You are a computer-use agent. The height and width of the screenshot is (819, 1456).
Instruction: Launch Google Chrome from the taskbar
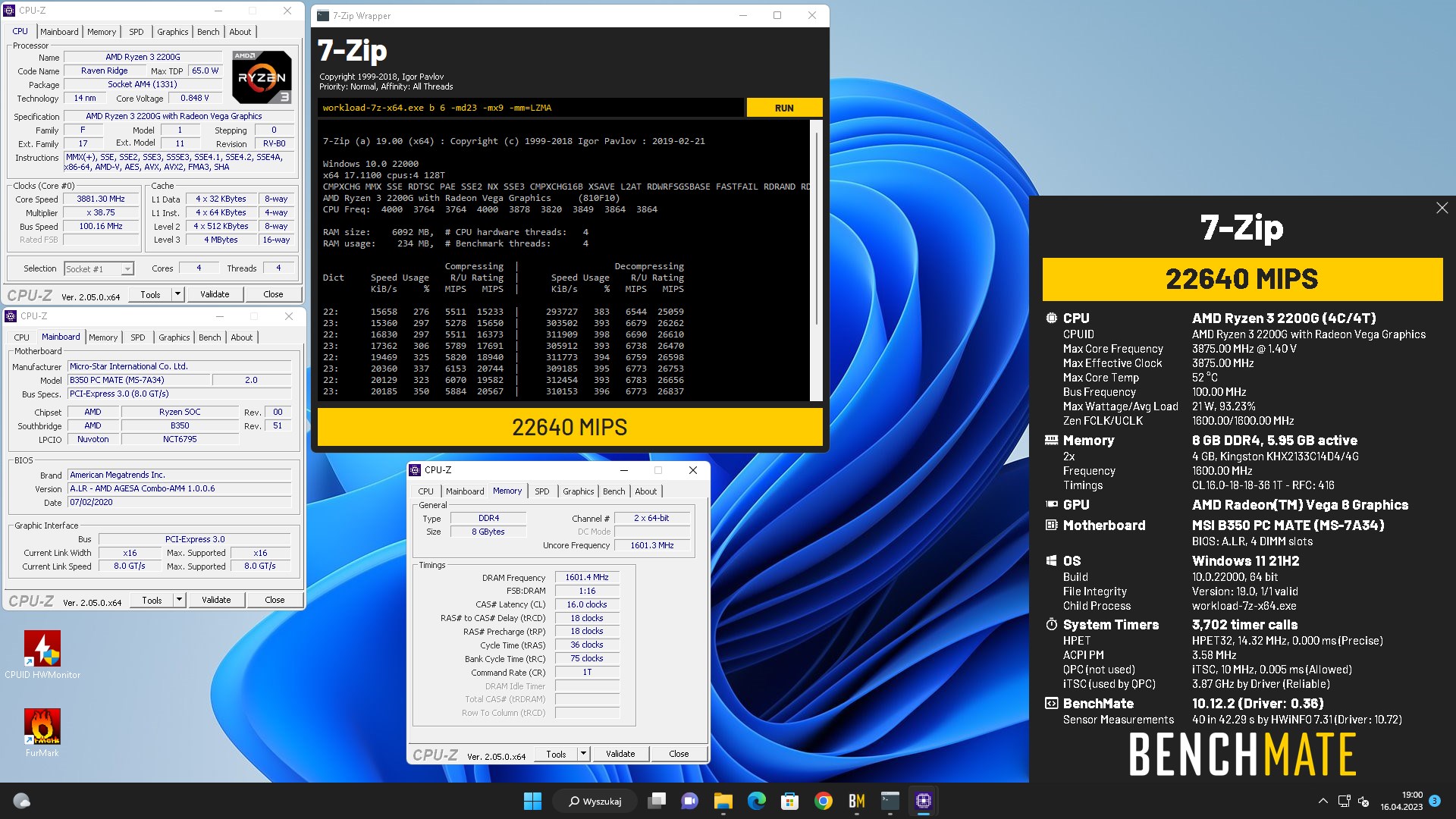coord(824,801)
